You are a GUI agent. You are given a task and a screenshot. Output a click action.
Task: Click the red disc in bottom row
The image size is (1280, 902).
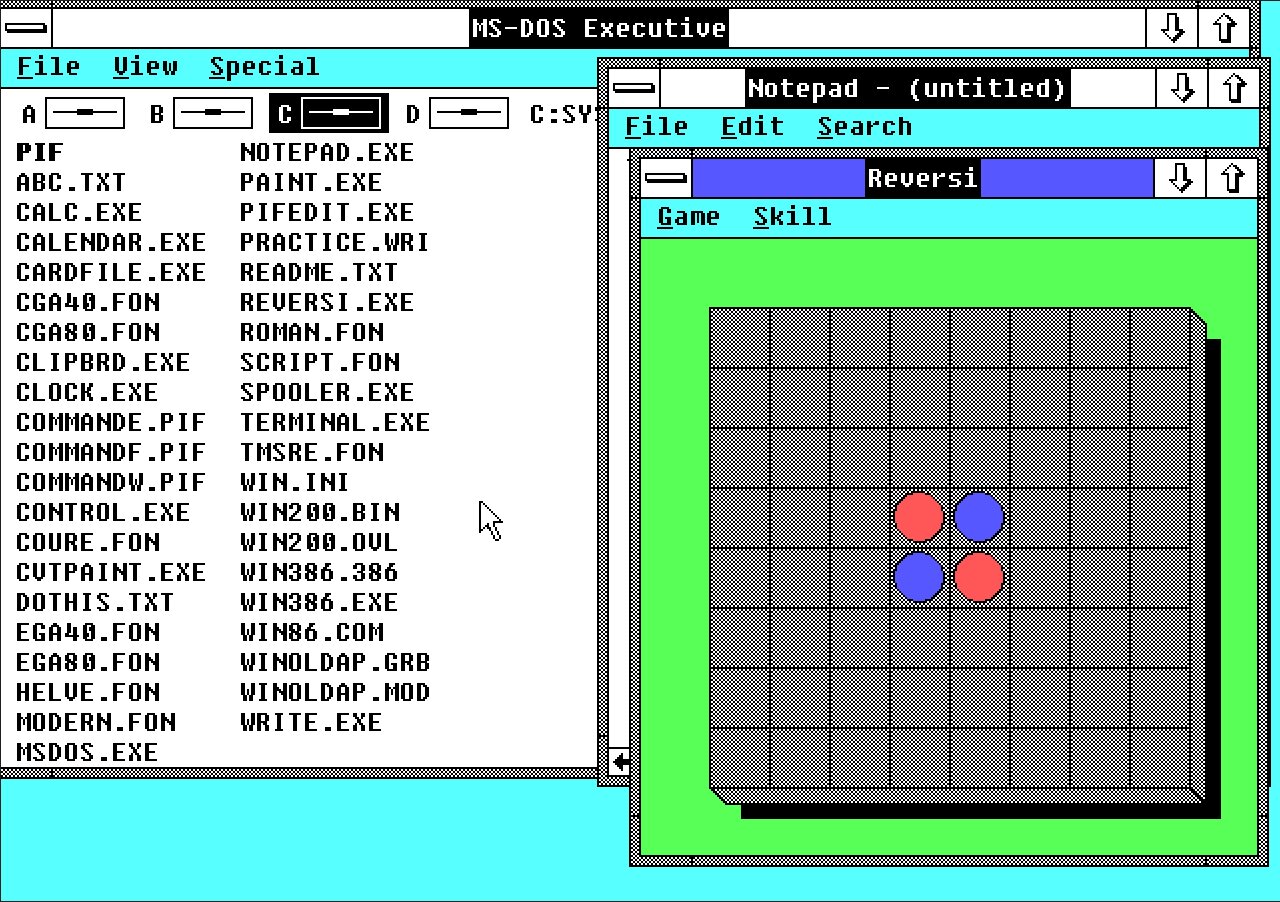[x=979, y=577]
